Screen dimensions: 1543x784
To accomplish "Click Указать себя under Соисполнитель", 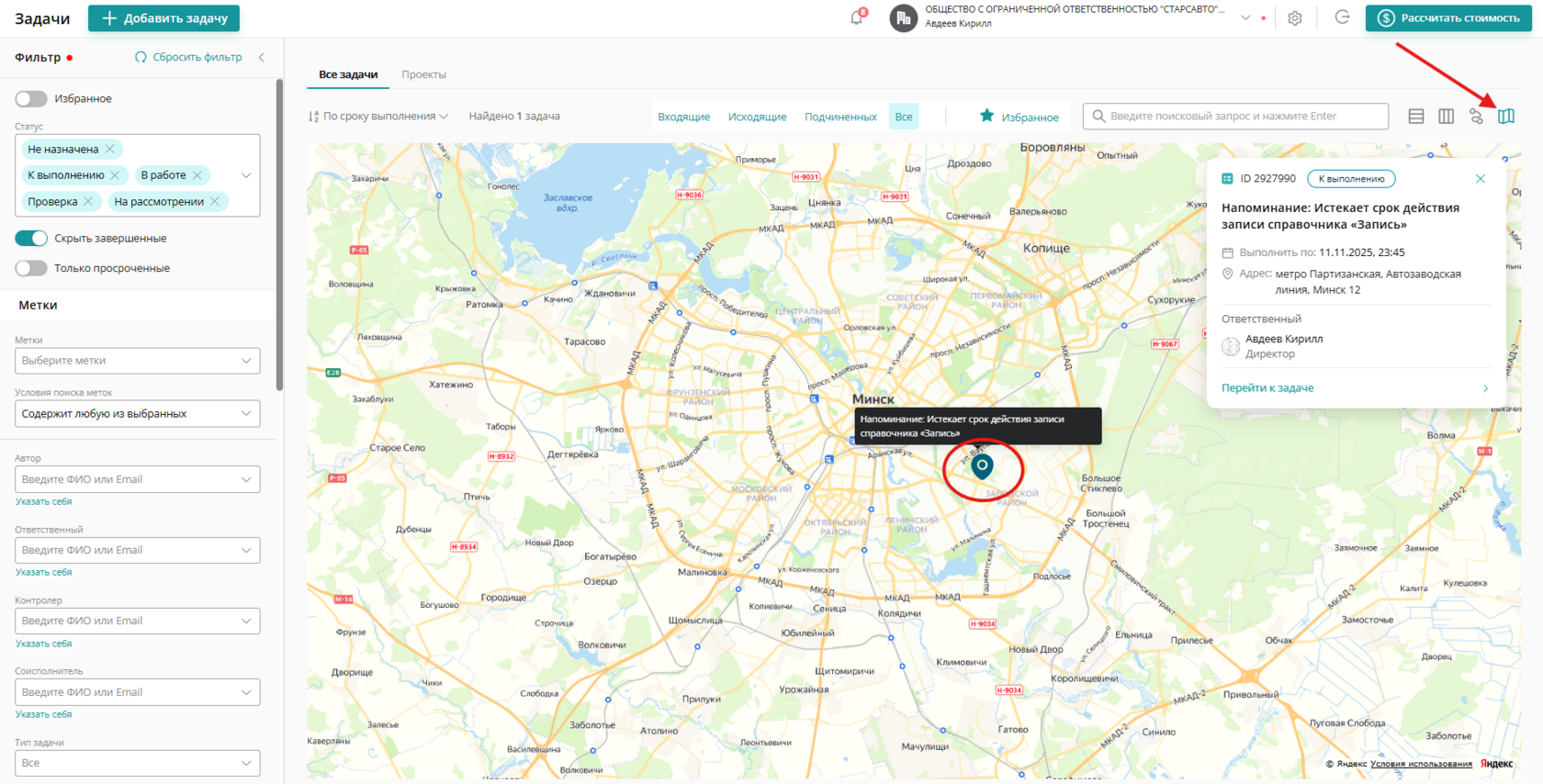I will pyautogui.click(x=43, y=715).
